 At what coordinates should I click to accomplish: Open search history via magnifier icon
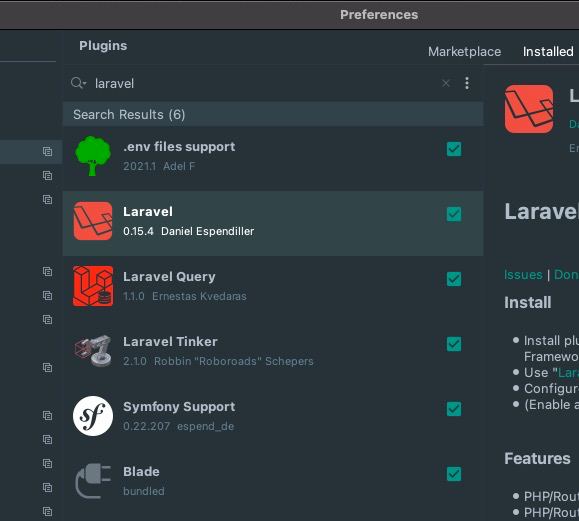coord(78,83)
